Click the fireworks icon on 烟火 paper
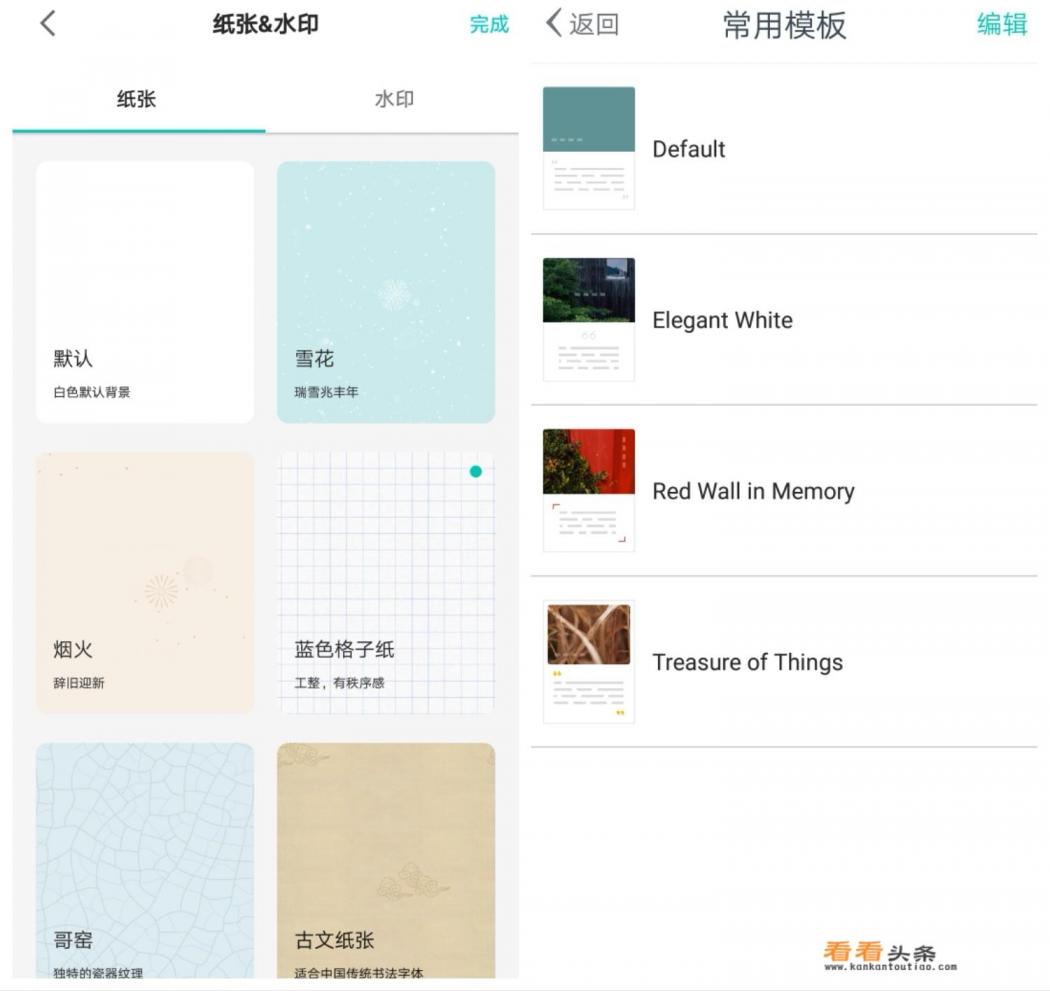The width and height of the screenshot is (1050, 991). 161,591
